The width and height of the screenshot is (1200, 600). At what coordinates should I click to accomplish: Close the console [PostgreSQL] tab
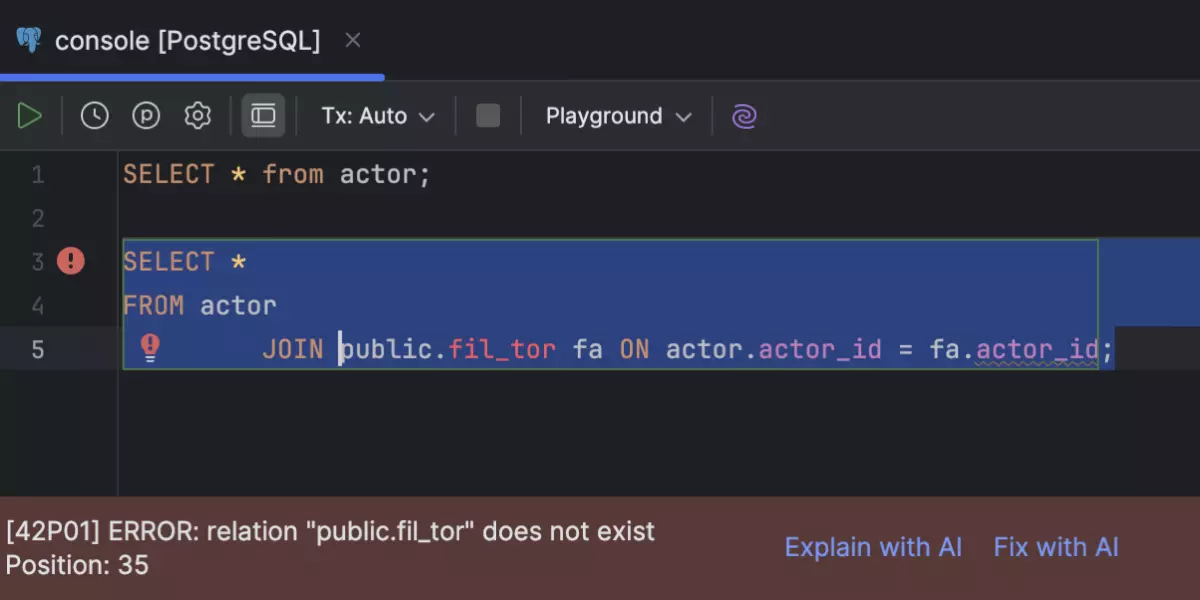coord(352,41)
